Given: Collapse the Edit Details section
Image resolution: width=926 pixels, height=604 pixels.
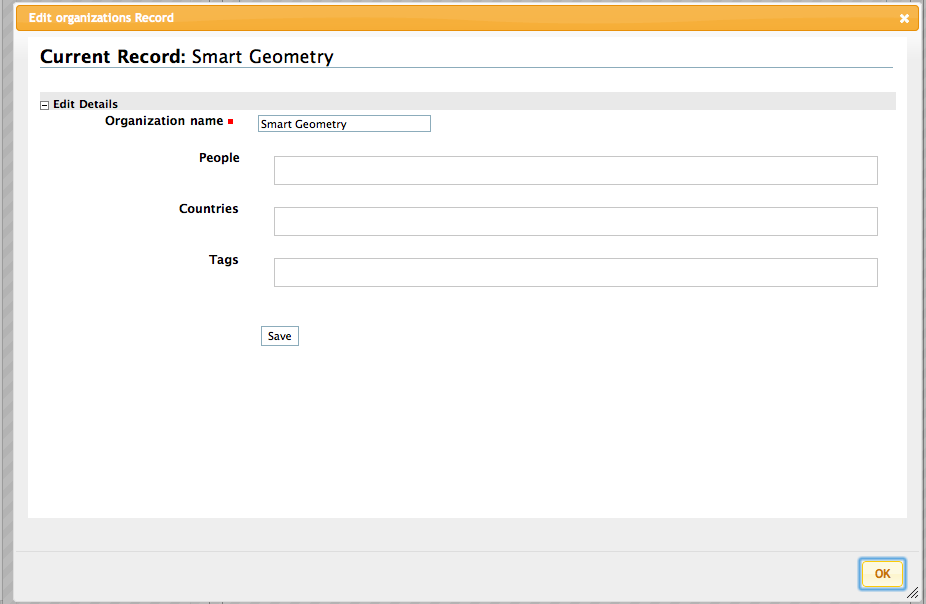Looking at the screenshot, I should [x=44, y=105].
